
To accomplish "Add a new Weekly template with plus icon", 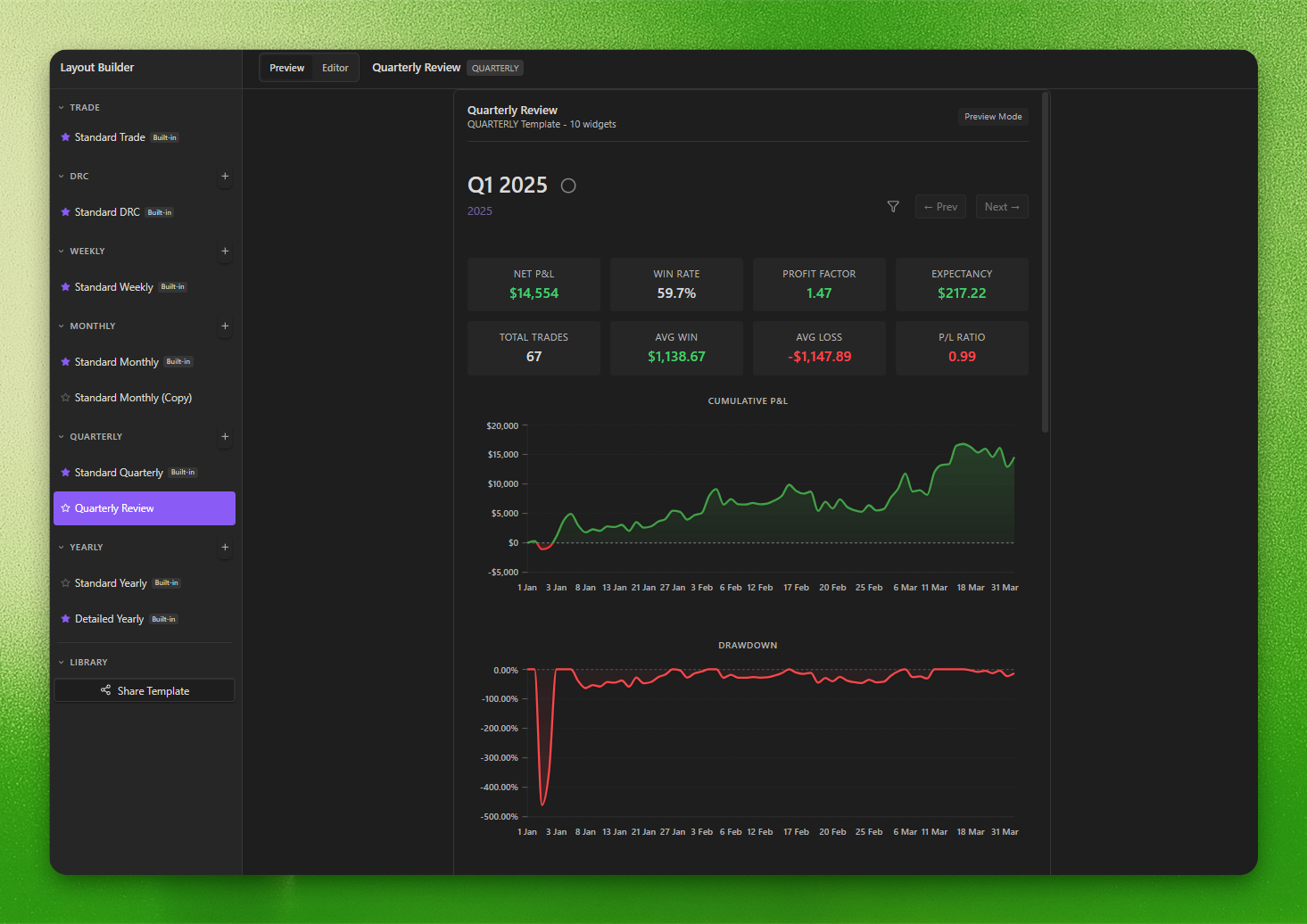I will [x=225, y=252].
